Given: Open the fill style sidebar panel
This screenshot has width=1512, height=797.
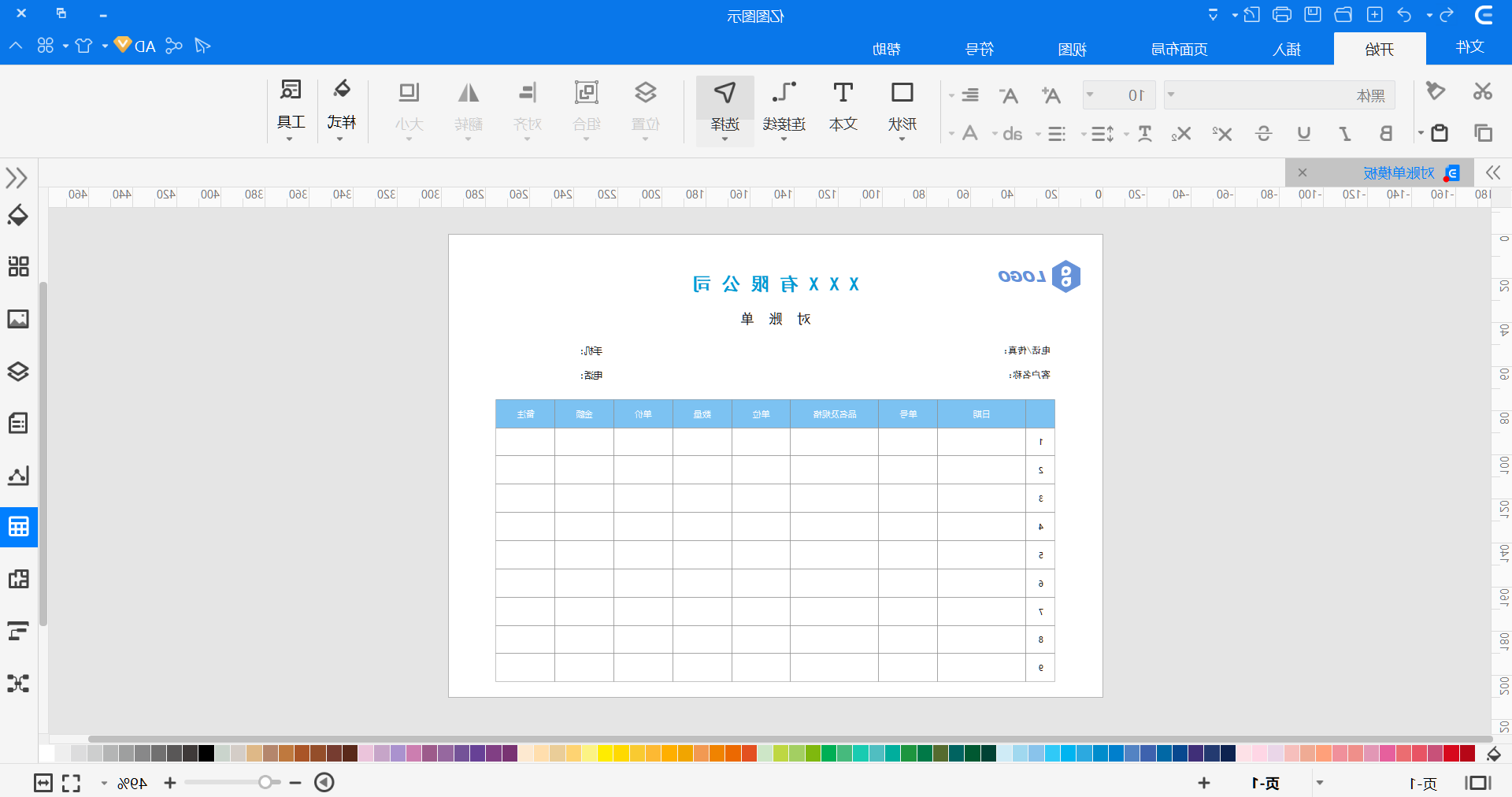Looking at the screenshot, I should click(18, 215).
